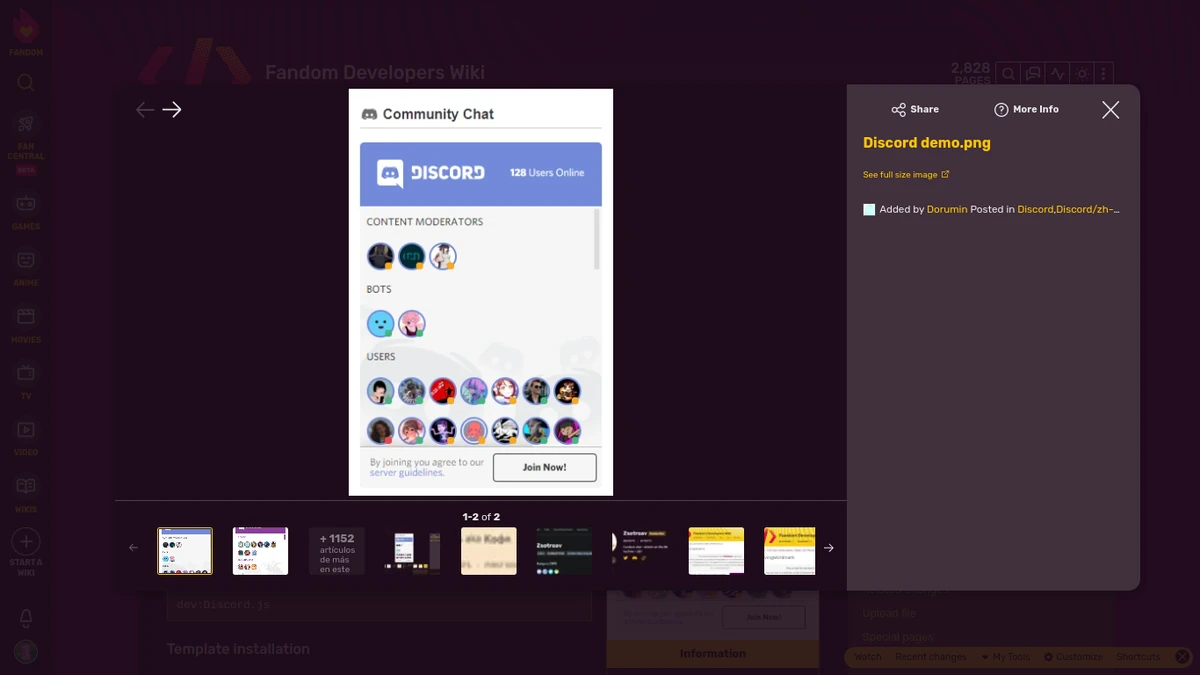Select the Games sidebar icon

25,205
